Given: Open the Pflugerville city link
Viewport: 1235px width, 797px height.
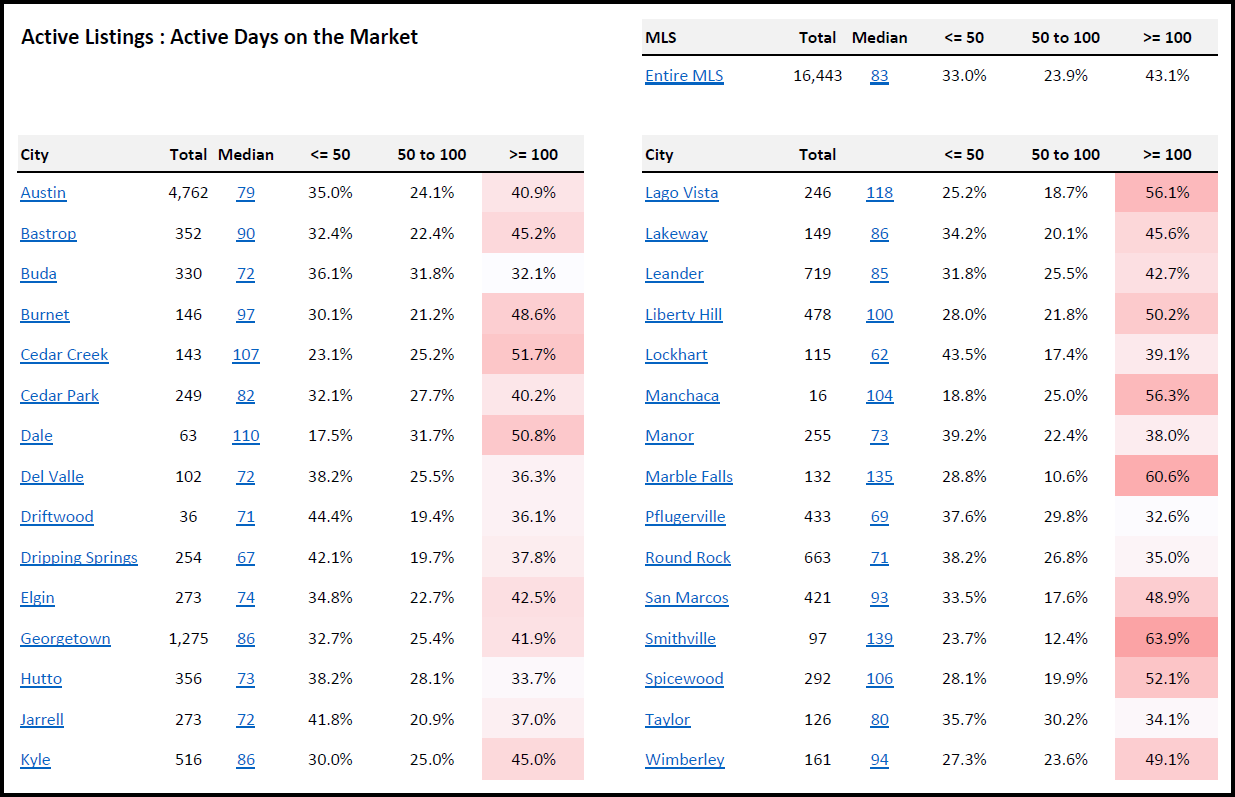Looking at the screenshot, I should (685, 517).
